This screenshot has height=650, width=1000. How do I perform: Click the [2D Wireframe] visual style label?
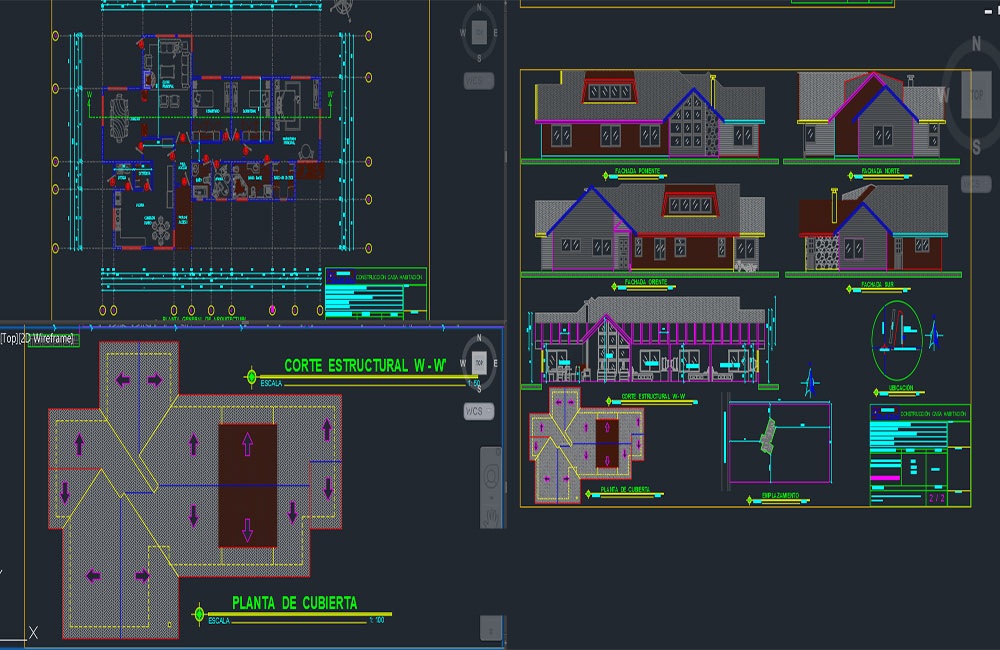point(47,339)
